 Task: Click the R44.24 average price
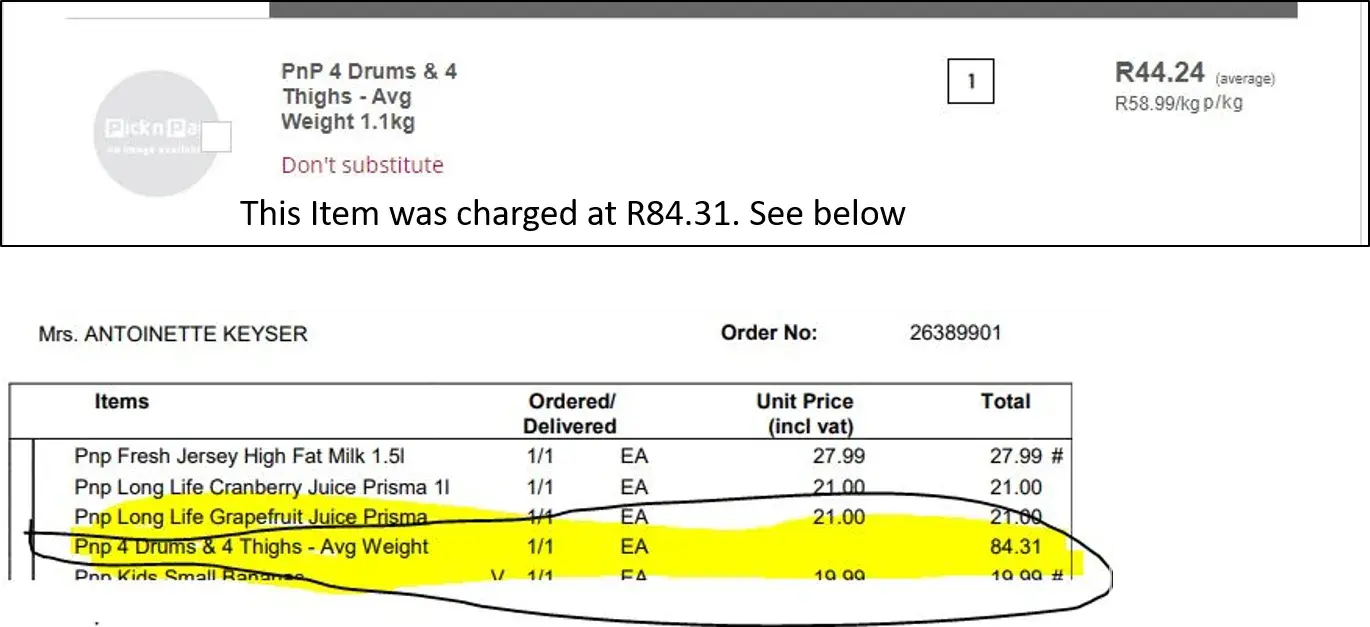(1160, 73)
